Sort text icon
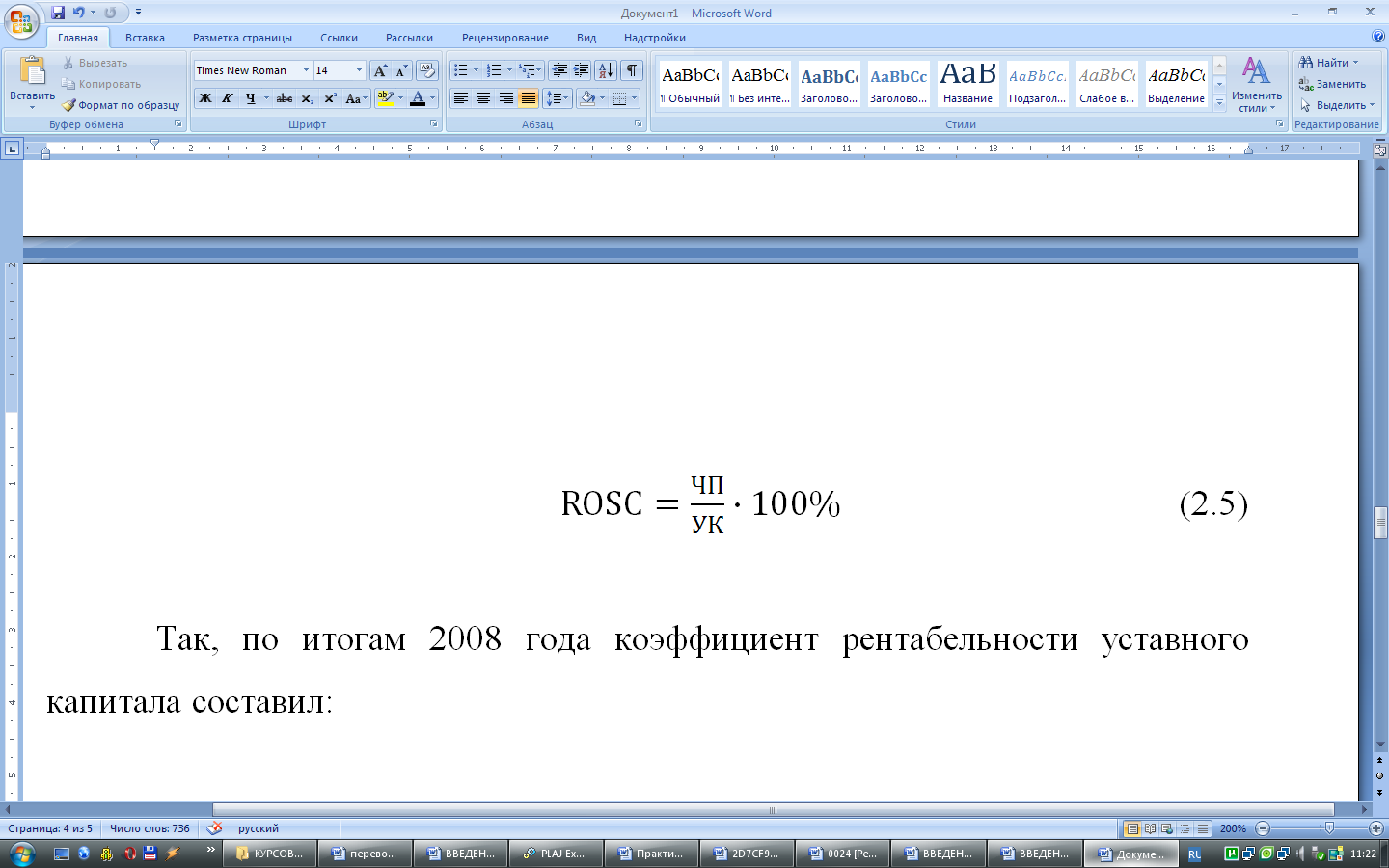Screen dimensions: 1389x868 (606, 70)
